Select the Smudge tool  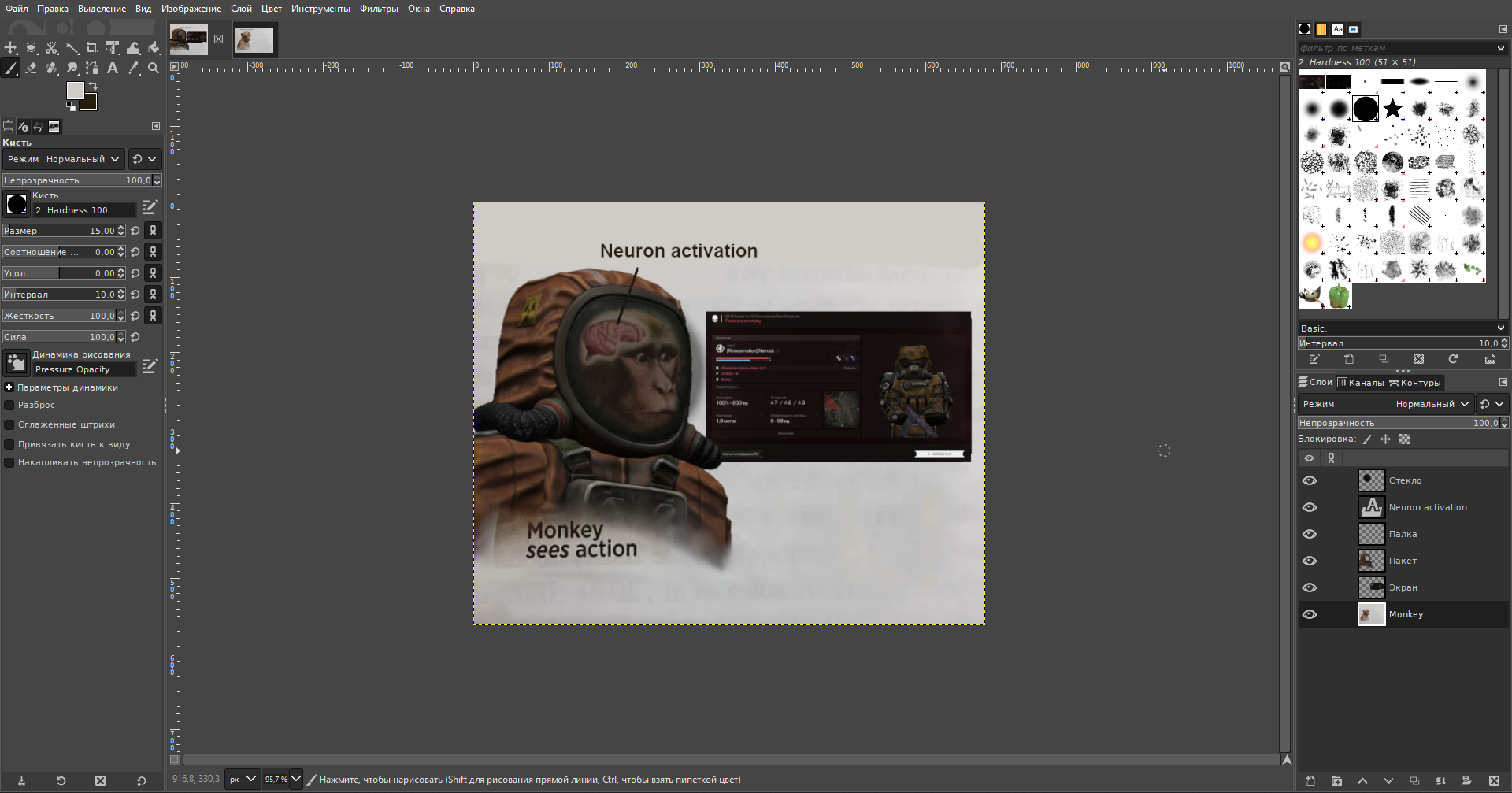coord(72,68)
